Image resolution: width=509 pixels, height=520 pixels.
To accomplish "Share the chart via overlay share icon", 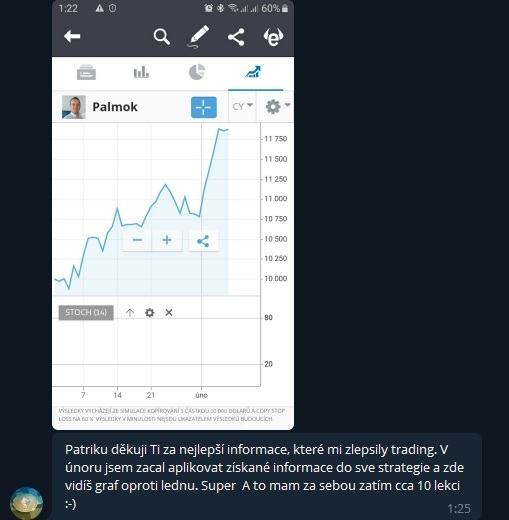I will point(203,241).
